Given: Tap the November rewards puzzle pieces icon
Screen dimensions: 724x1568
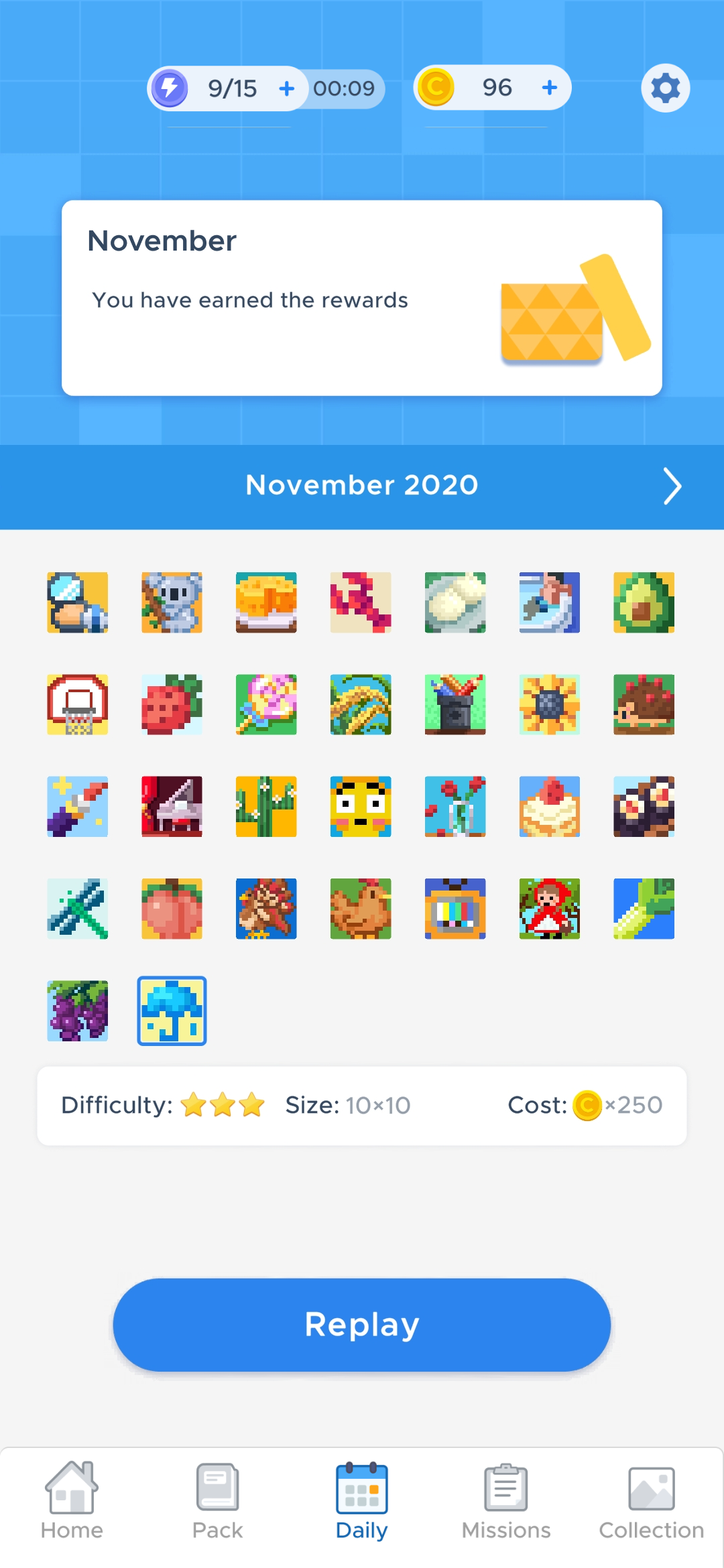Looking at the screenshot, I should [575, 310].
